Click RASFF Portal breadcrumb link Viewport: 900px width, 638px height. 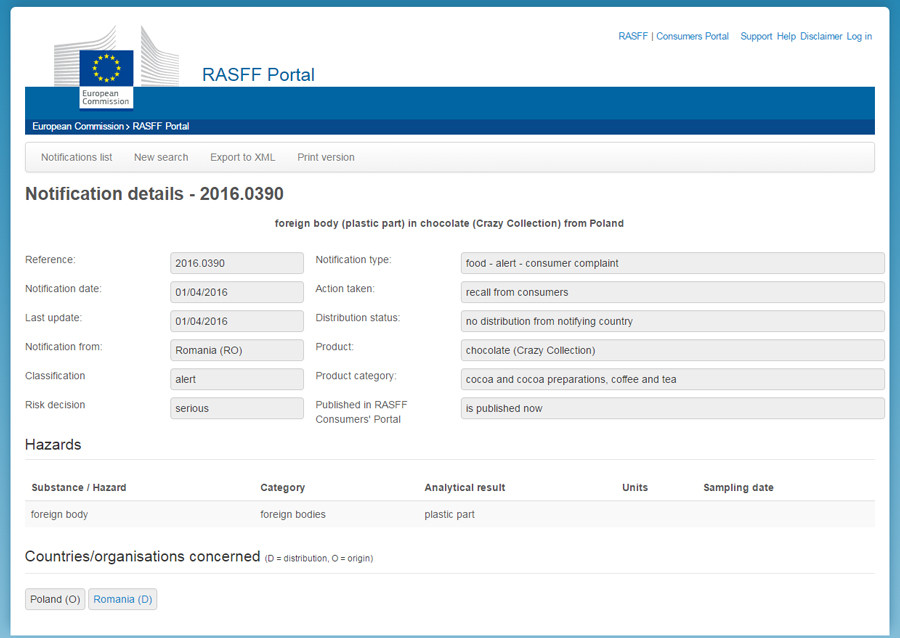[x=161, y=127]
